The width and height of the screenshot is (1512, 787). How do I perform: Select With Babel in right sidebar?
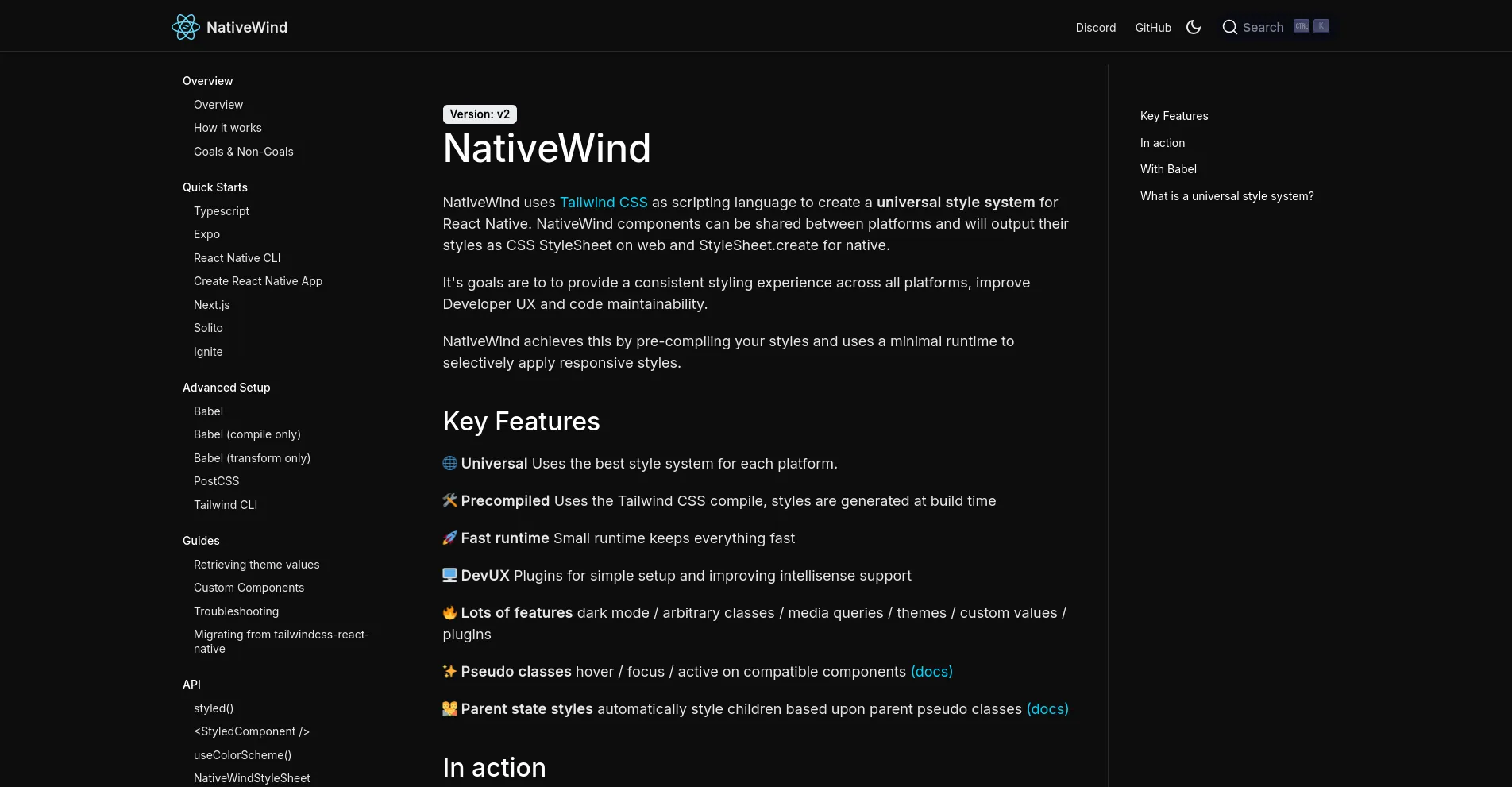(x=1168, y=168)
